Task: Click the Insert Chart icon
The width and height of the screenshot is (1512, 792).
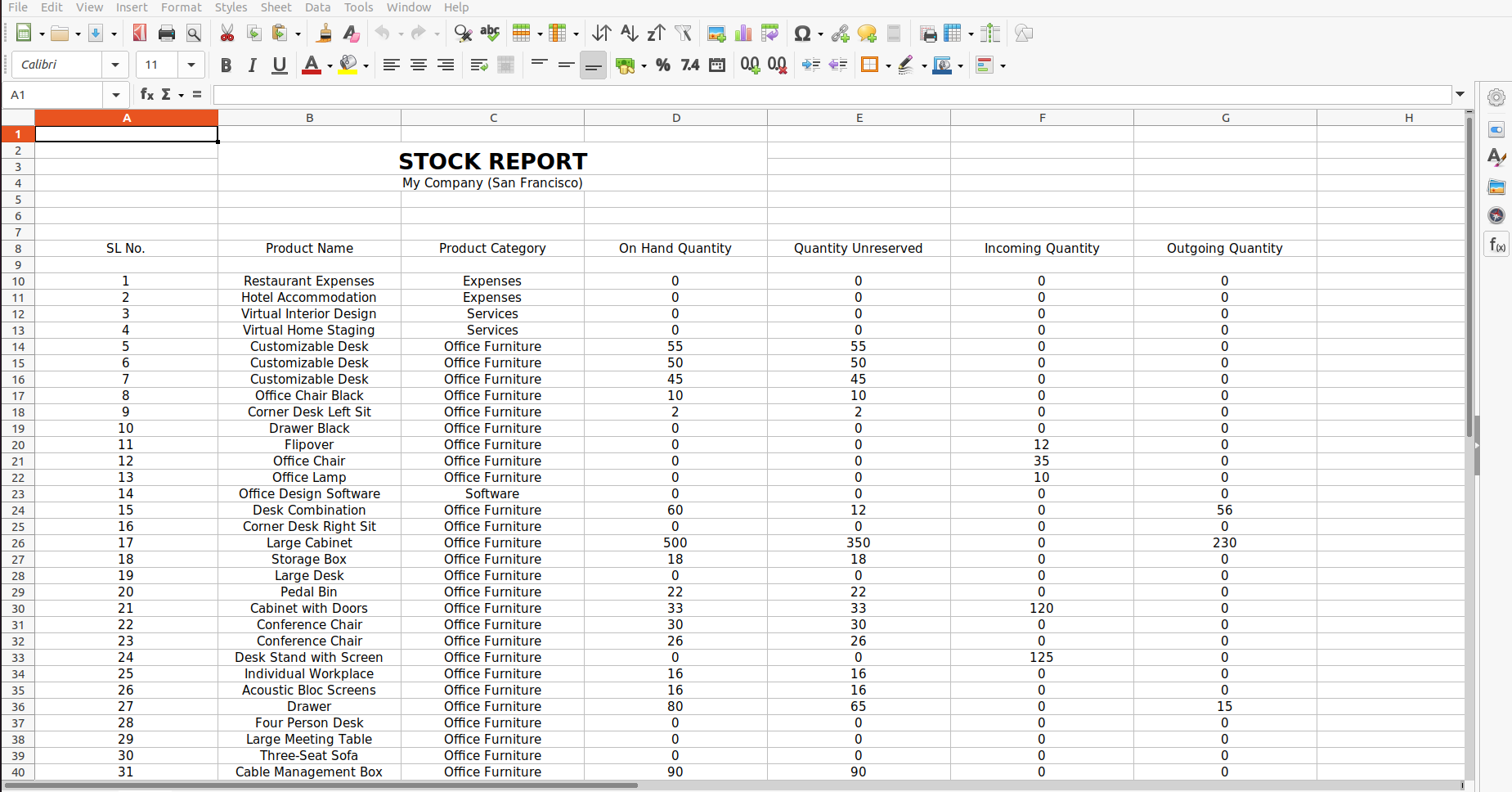Action: [x=743, y=34]
